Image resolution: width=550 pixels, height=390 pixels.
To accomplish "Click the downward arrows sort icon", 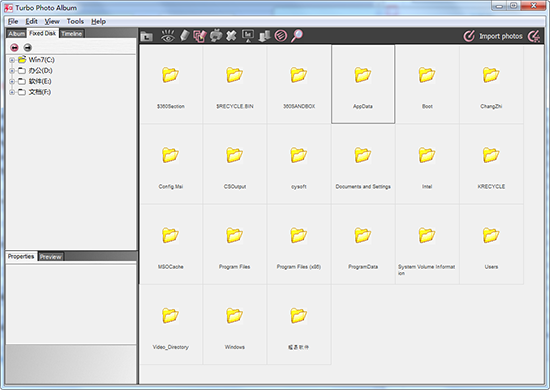I will coord(264,36).
